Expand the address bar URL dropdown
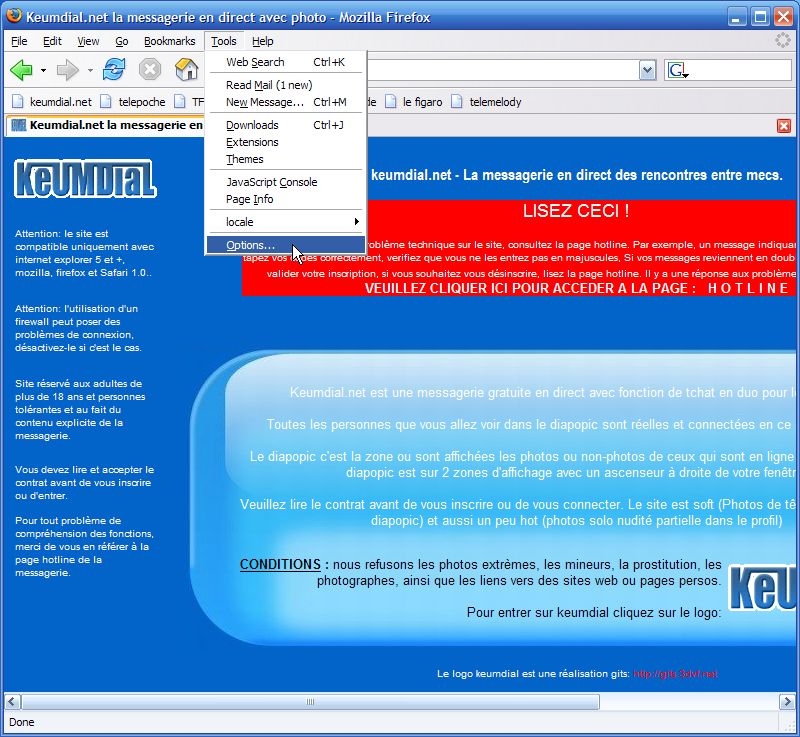Image resolution: width=800 pixels, height=737 pixels. coord(647,70)
